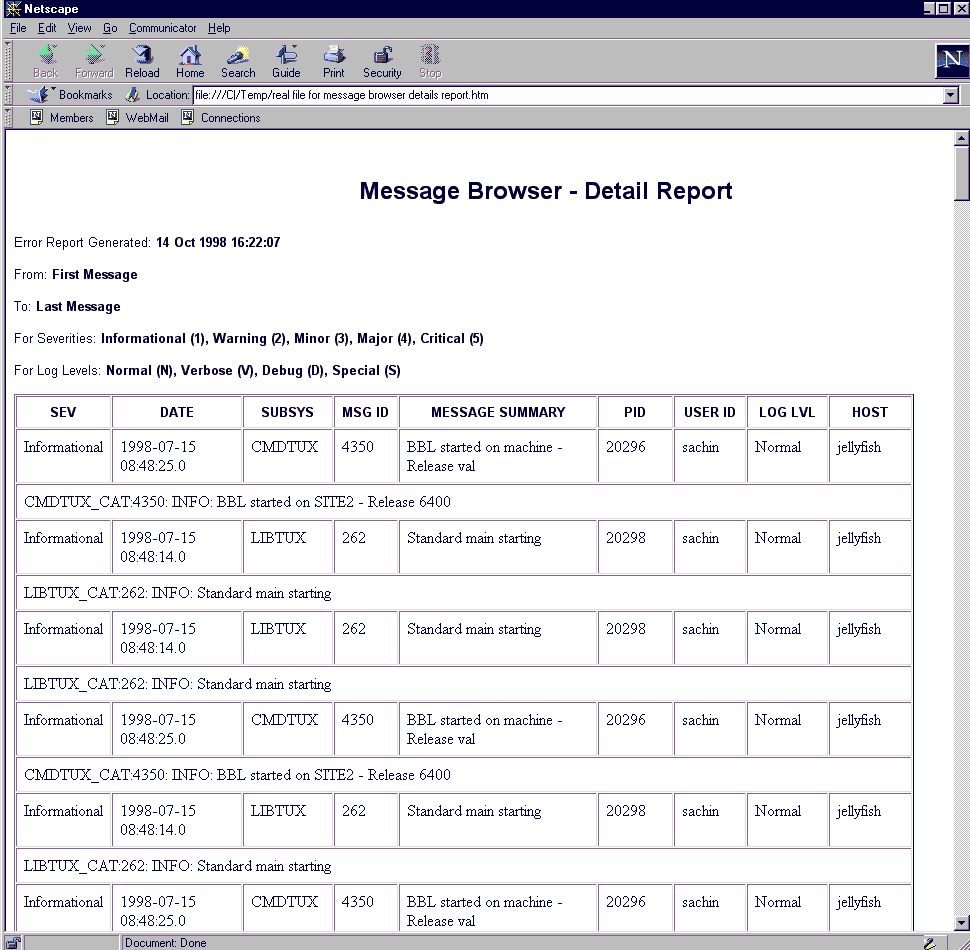This screenshot has height=950, width=970.
Task: Click the Location page proxy icon
Action: pyautogui.click(x=132, y=95)
